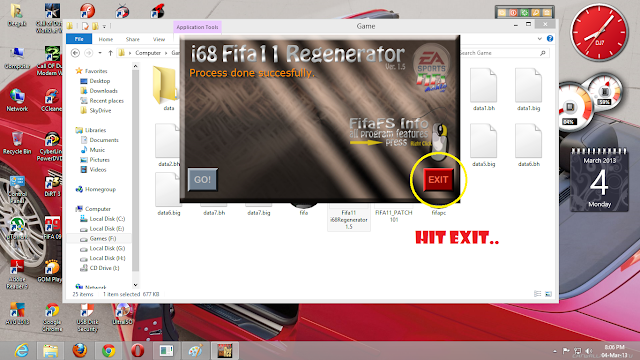Click the calendar gadget showing March 2013

pyautogui.click(x=599, y=180)
